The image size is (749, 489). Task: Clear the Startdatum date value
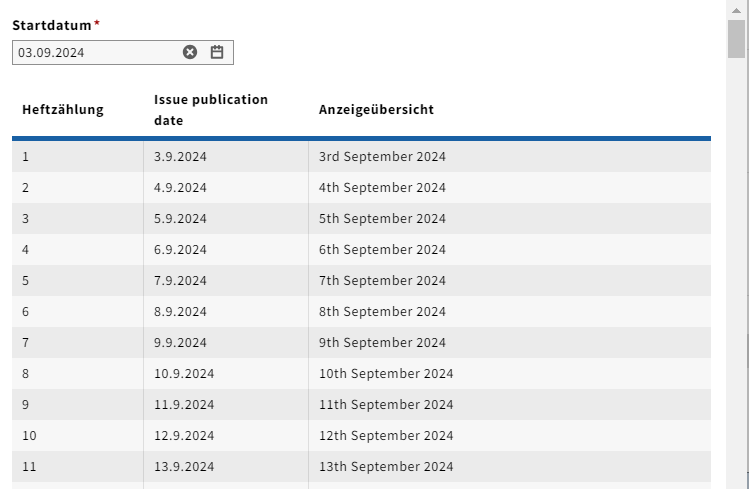coord(190,52)
